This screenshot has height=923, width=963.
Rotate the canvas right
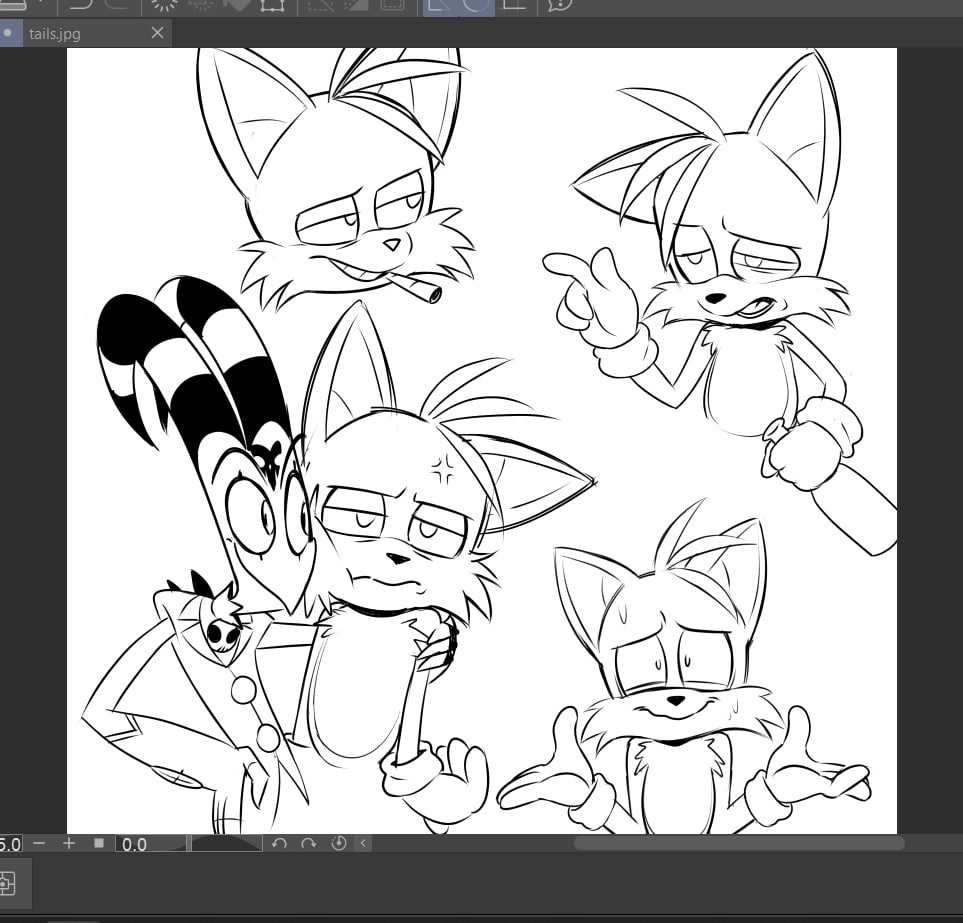(x=308, y=843)
